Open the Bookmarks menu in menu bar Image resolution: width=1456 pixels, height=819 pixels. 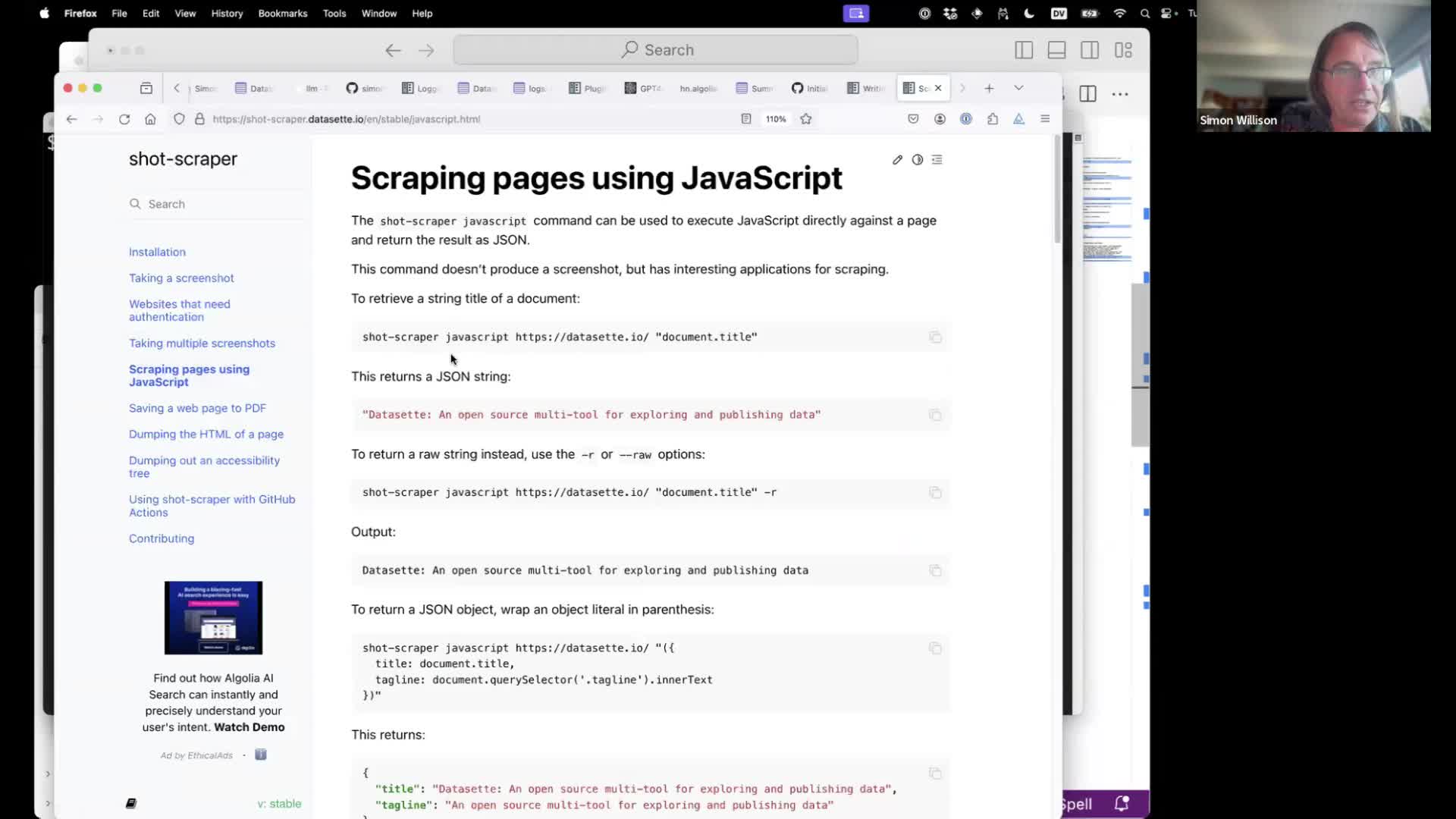click(282, 14)
